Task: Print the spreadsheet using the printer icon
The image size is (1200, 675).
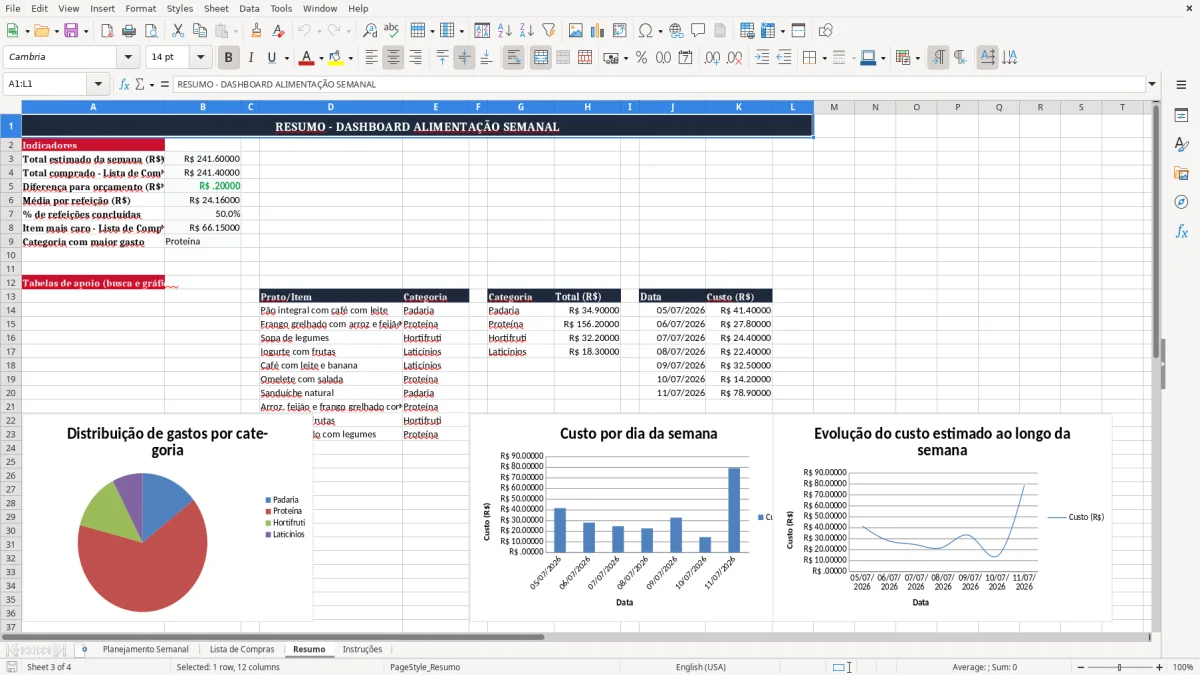Action: pyautogui.click(x=130, y=31)
